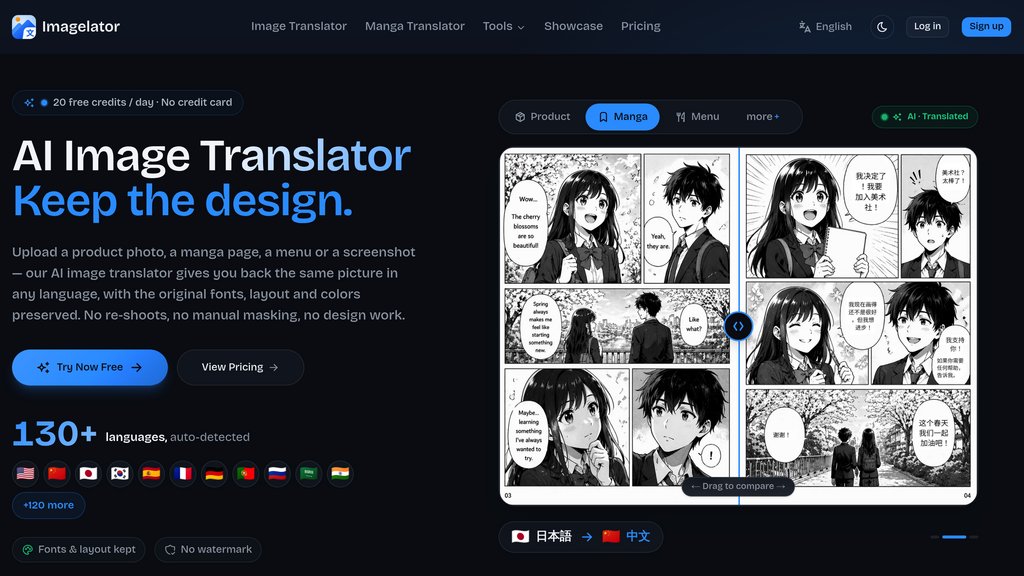This screenshot has width=1024, height=576.
Task: Select the Product demo tab
Action: point(542,117)
